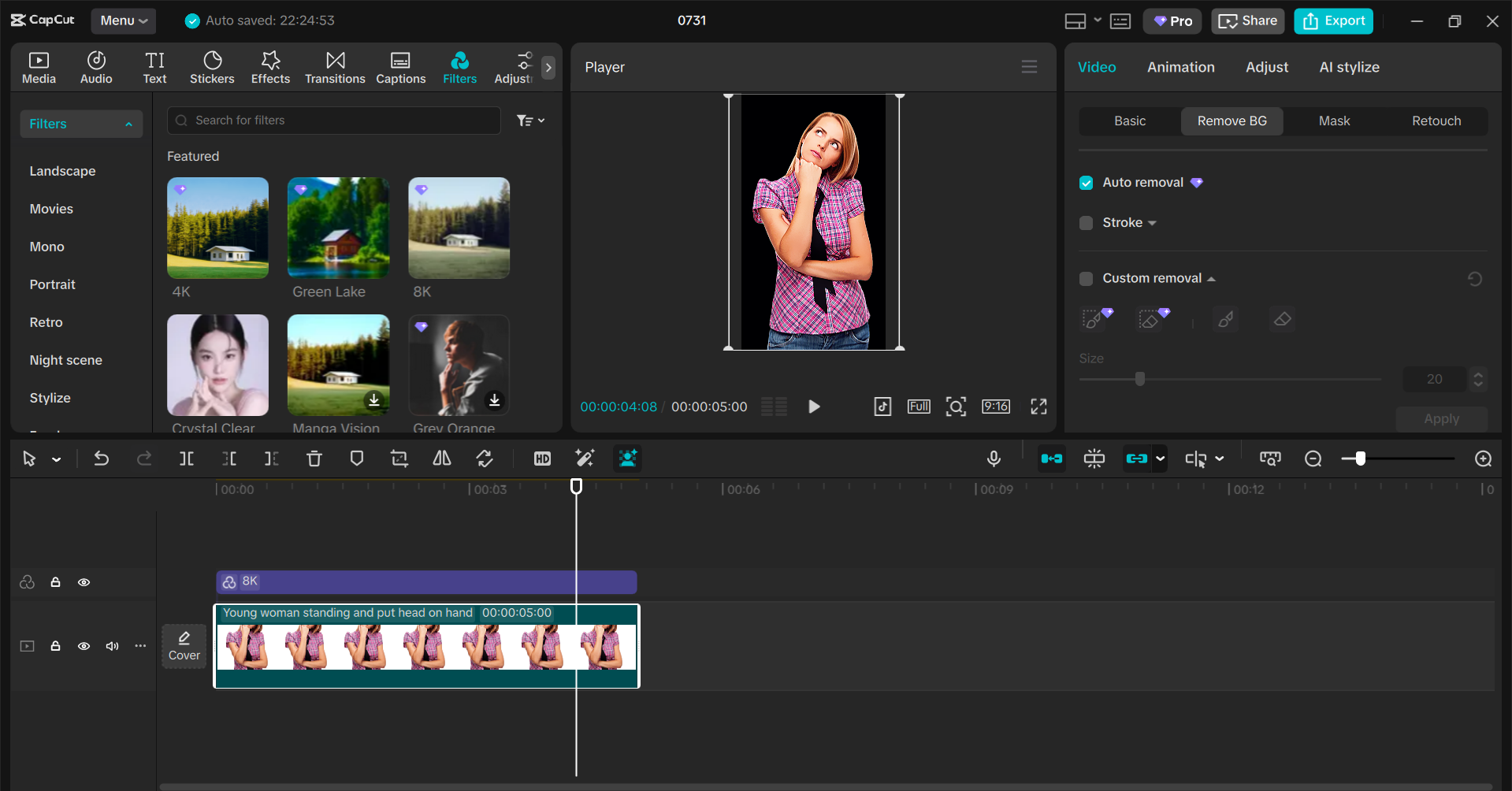Collapse the Custom removal section

pyautogui.click(x=1211, y=278)
